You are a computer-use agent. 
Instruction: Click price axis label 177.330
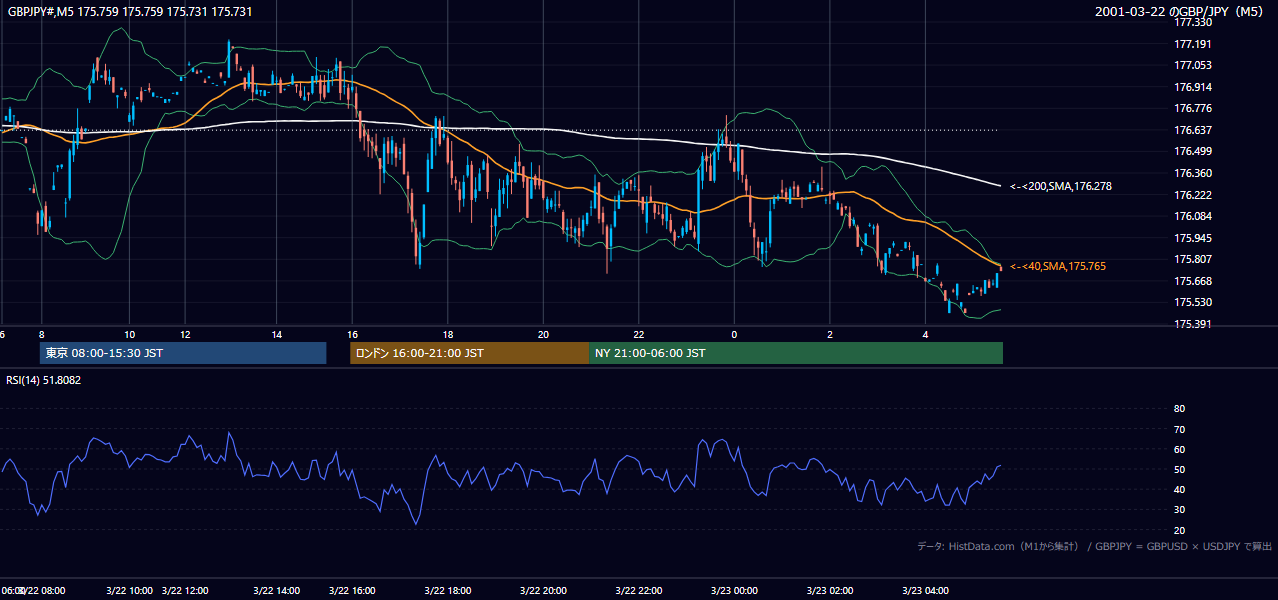point(1192,22)
